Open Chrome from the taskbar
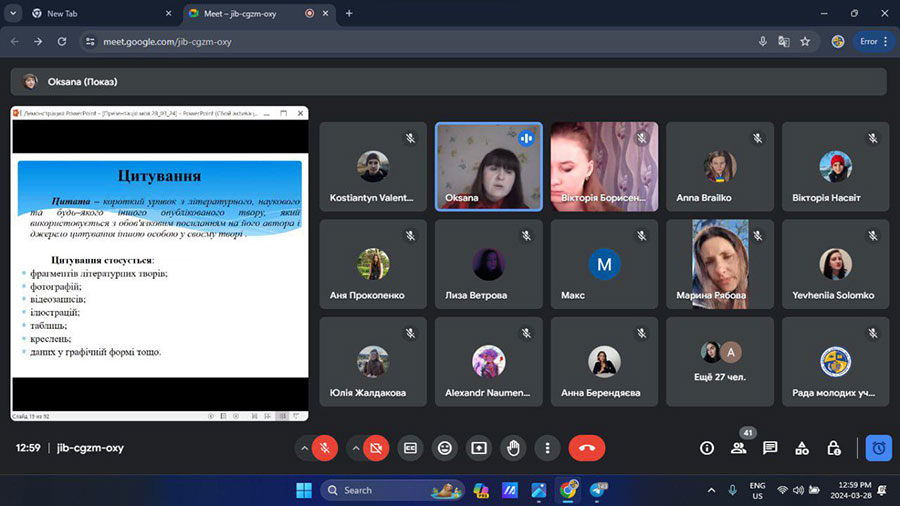The height and width of the screenshot is (506, 900). (x=568, y=490)
